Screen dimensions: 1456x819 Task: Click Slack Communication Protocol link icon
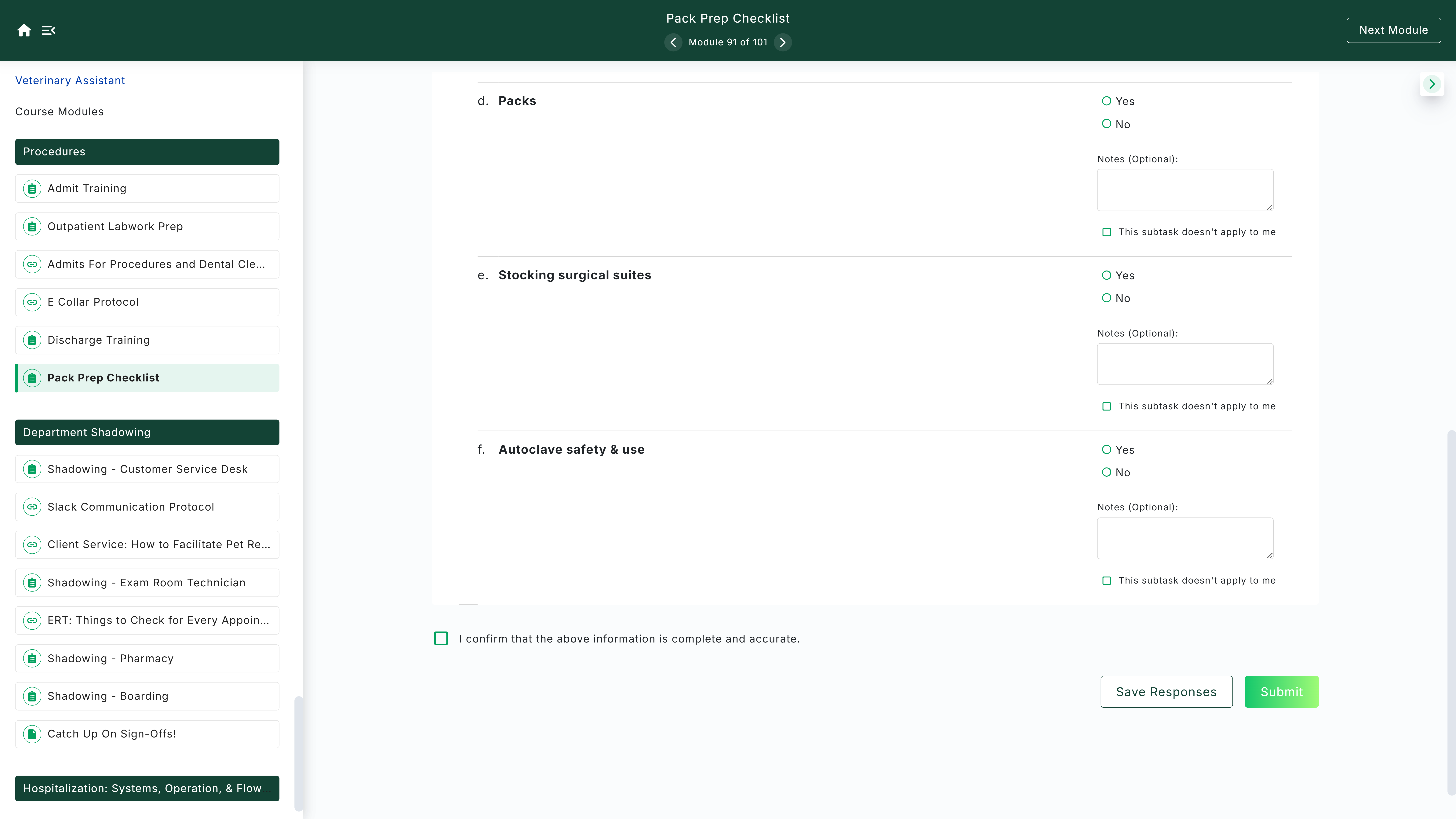(x=32, y=507)
